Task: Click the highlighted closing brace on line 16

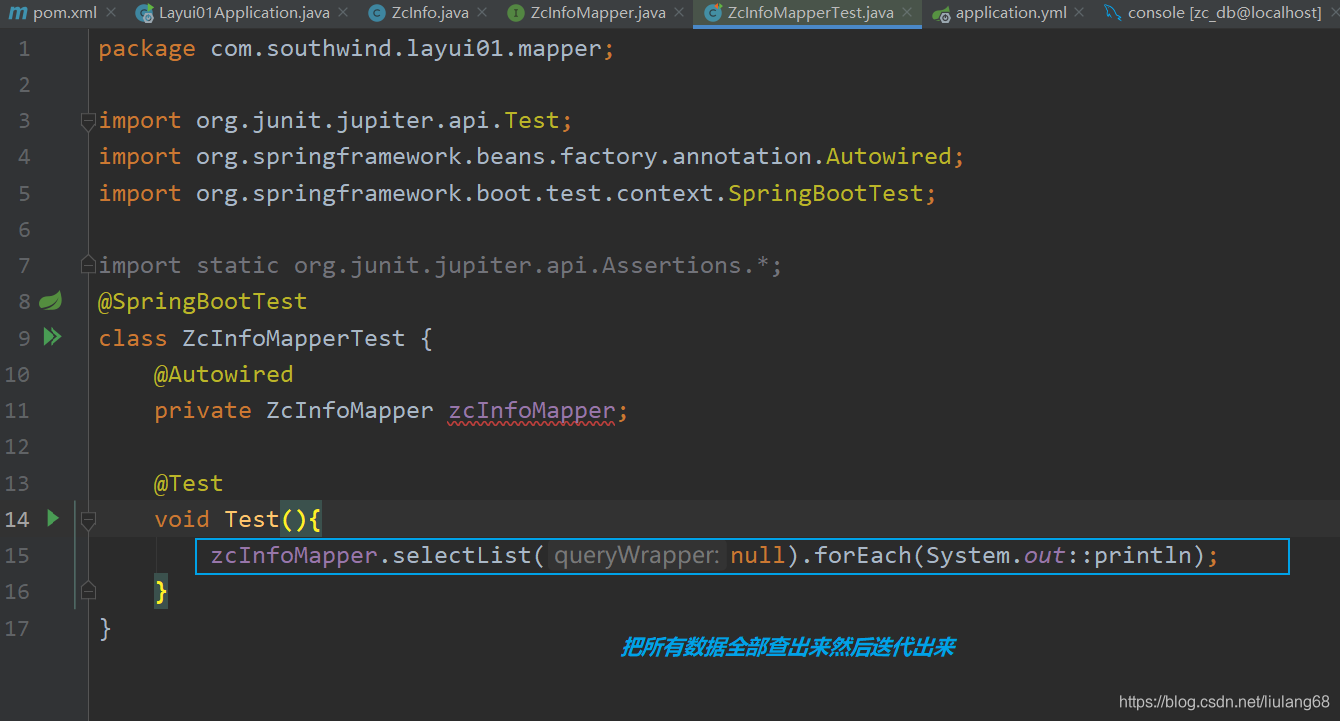Action: pyautogui.click(x=161, y=591)
